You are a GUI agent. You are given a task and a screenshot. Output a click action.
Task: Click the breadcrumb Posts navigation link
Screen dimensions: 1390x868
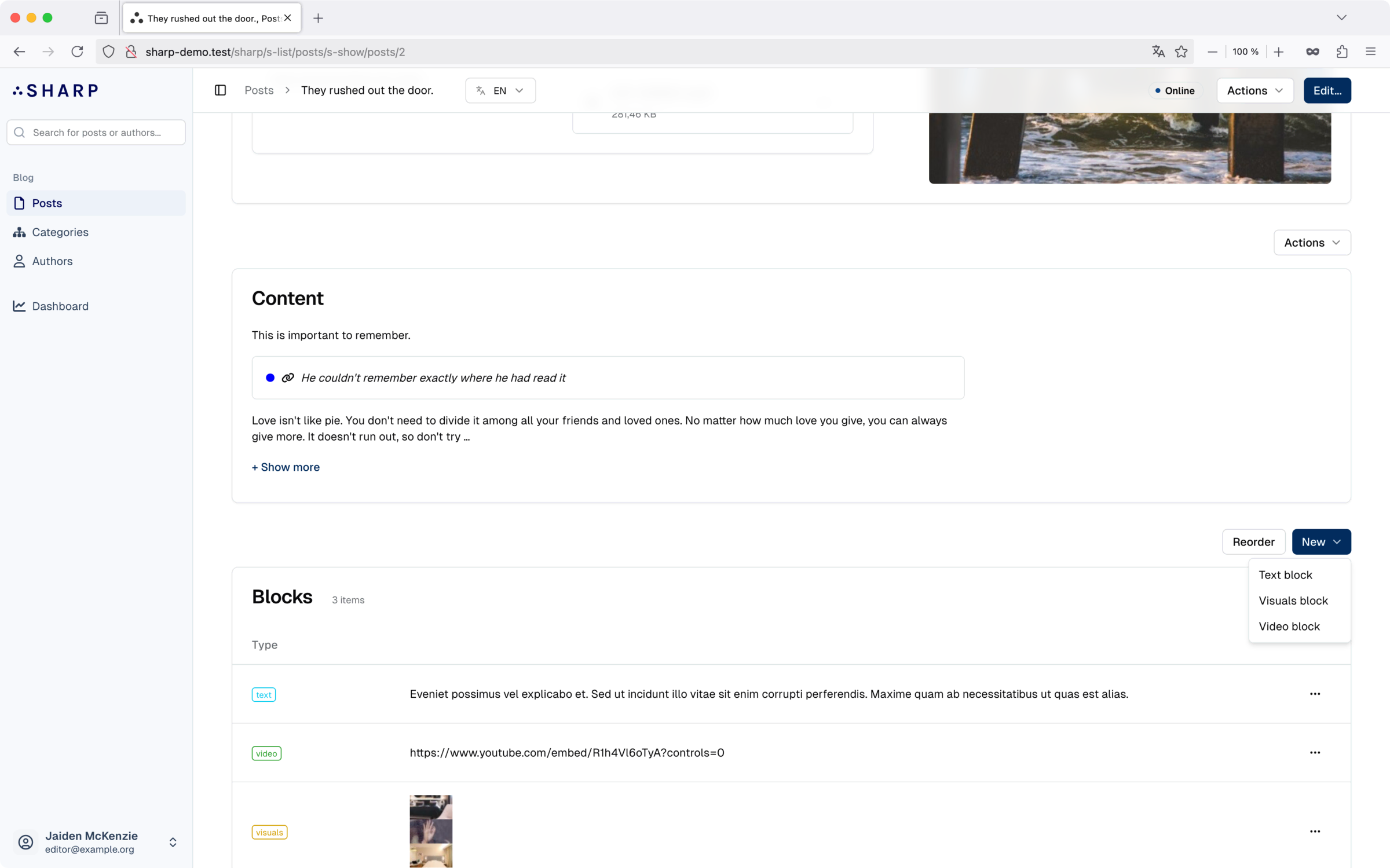coord(258,90)
